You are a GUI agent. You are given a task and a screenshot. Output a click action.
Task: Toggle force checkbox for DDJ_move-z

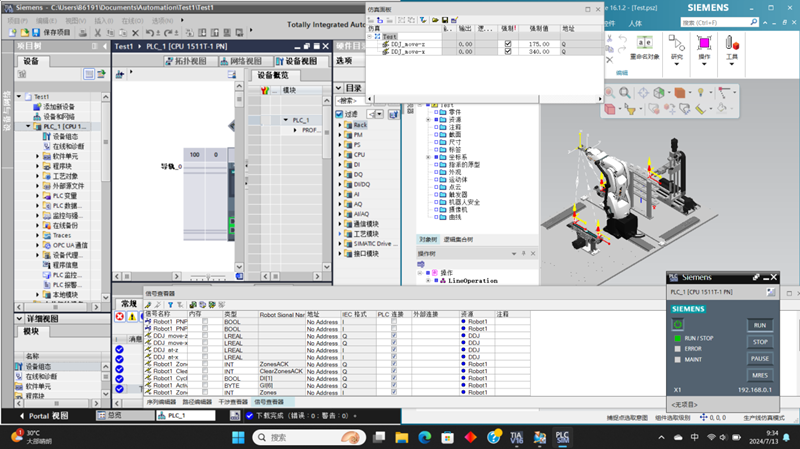click(x=508, y=44)
